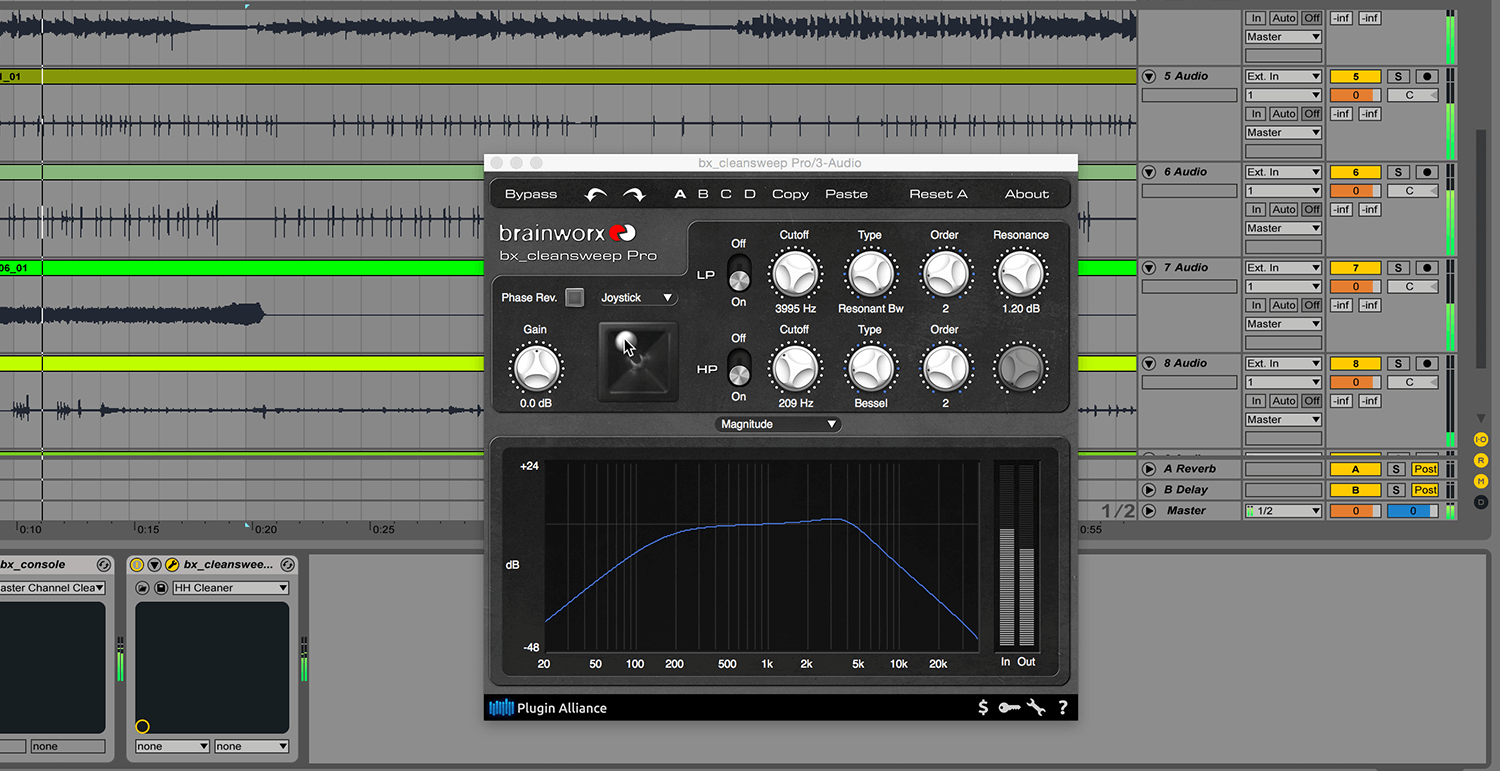
Task: Open the dollar-sign purchase icon
Action: (983, 707)
